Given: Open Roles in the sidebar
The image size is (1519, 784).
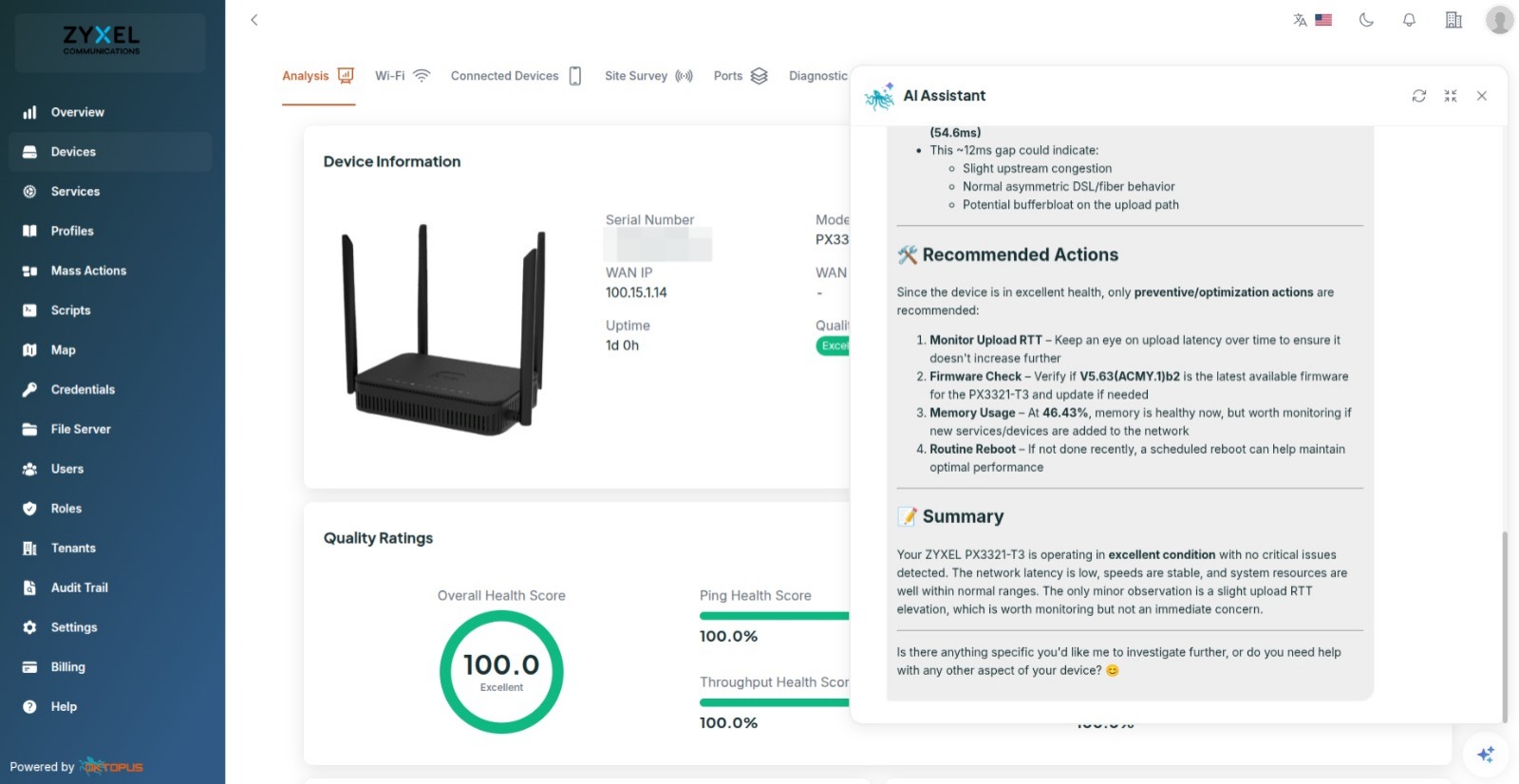Looking at the screenshot, I should click(x=110, y=509).
